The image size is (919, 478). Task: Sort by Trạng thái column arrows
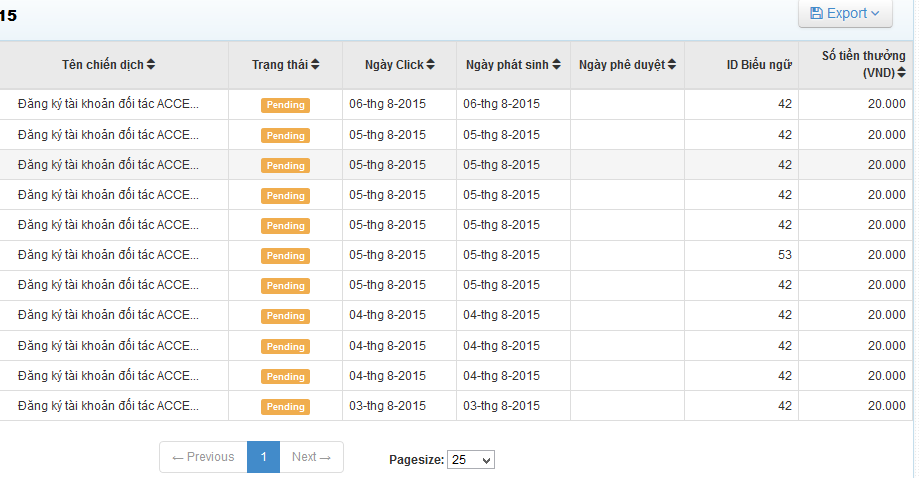coord(315,64)
